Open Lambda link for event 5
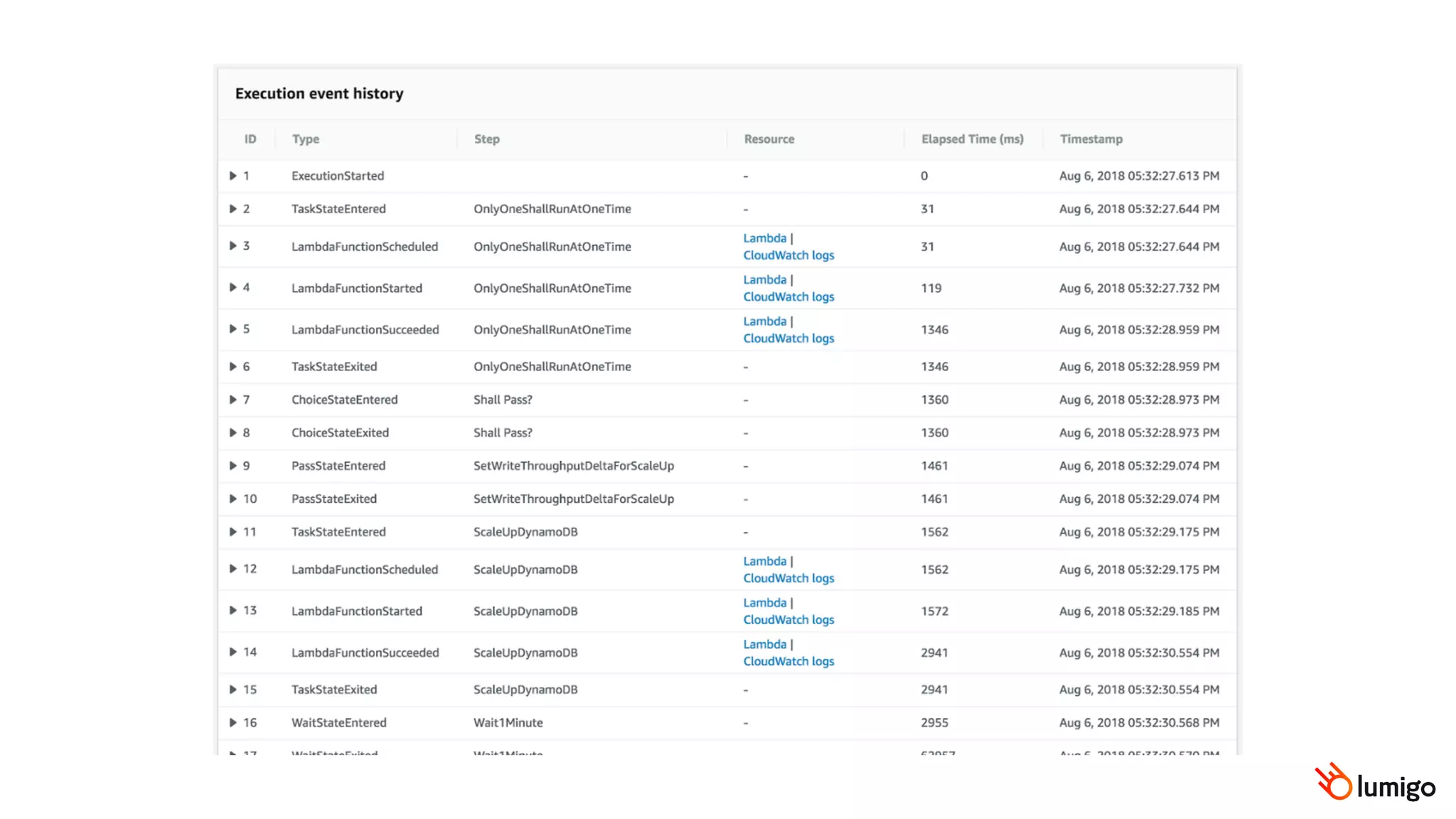This screenshot has width=1456, height=819. coord(764,321)
